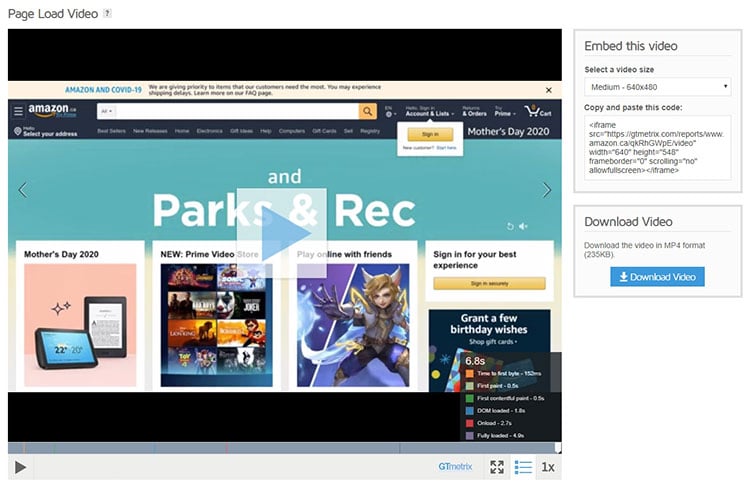Click Time to first byte legend entry

(x=503, y=373)
